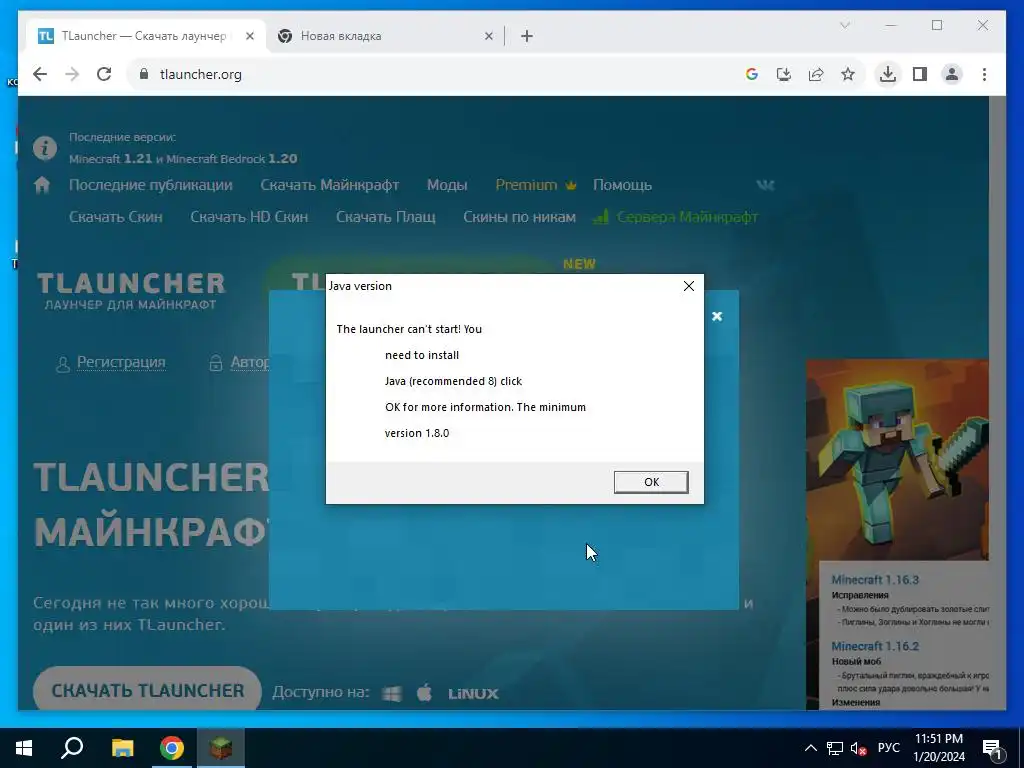Open Скачать Скин link

click(x=116, y=217)
